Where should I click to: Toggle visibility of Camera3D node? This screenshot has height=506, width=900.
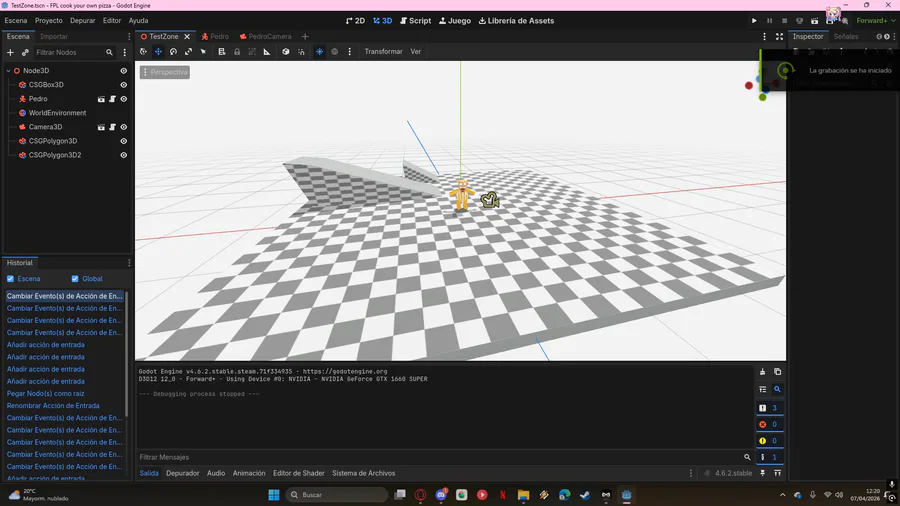[x=123, y=127]
